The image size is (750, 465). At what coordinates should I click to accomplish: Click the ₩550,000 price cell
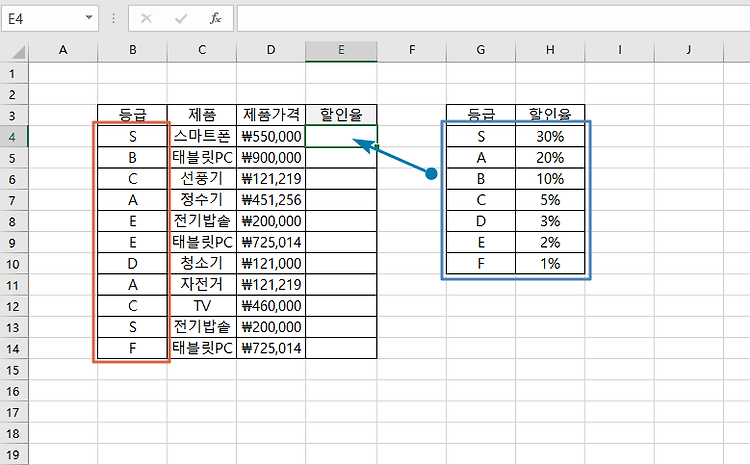pos(271,136)
